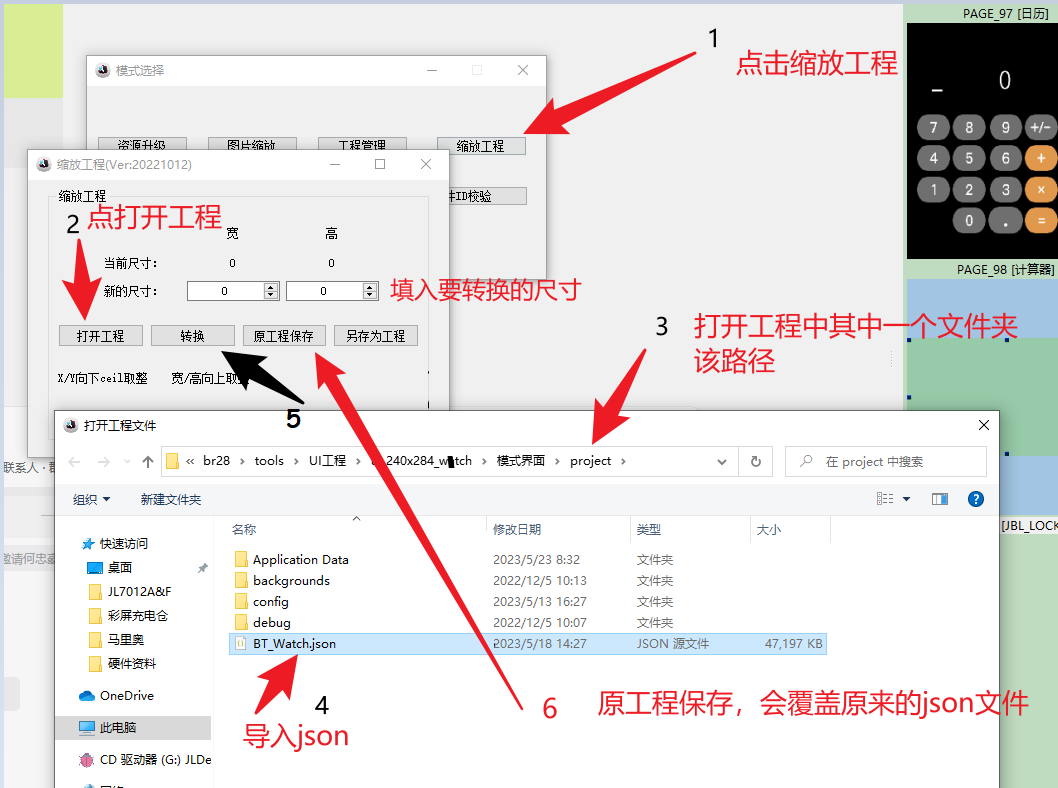Go back using the file dialog's back arrow
Viewport: 1058px width, 788px height.
[x=75, y=461]
